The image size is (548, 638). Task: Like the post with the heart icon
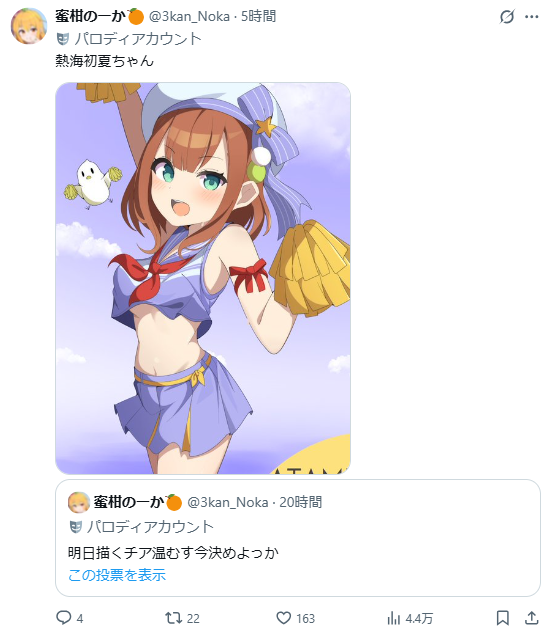pos(284,618)
